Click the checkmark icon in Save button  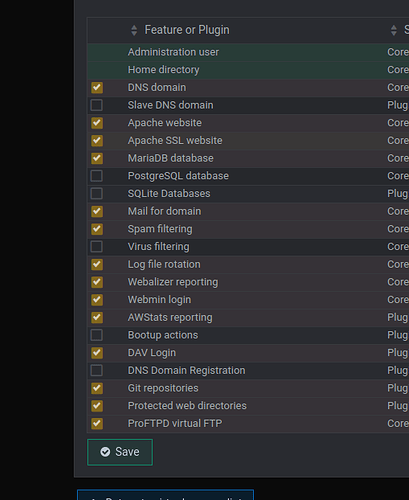click(105, 452)
